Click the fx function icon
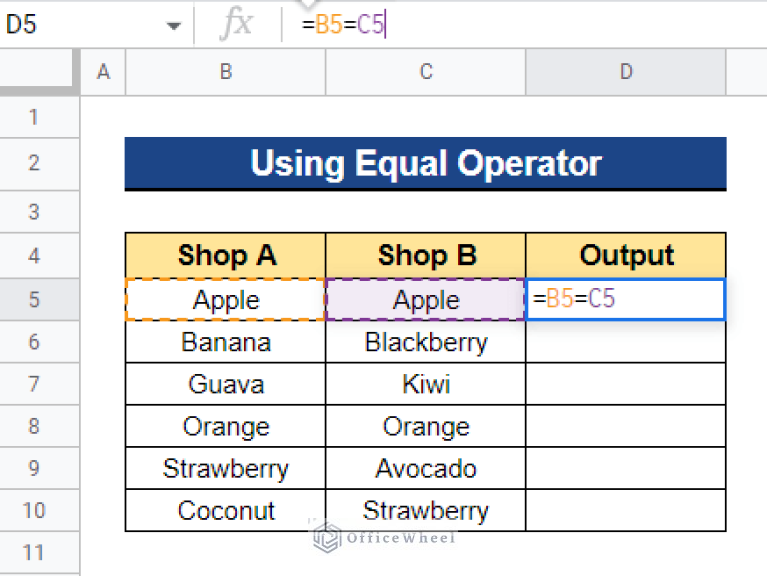767x576 pixels. pos(236,24)
